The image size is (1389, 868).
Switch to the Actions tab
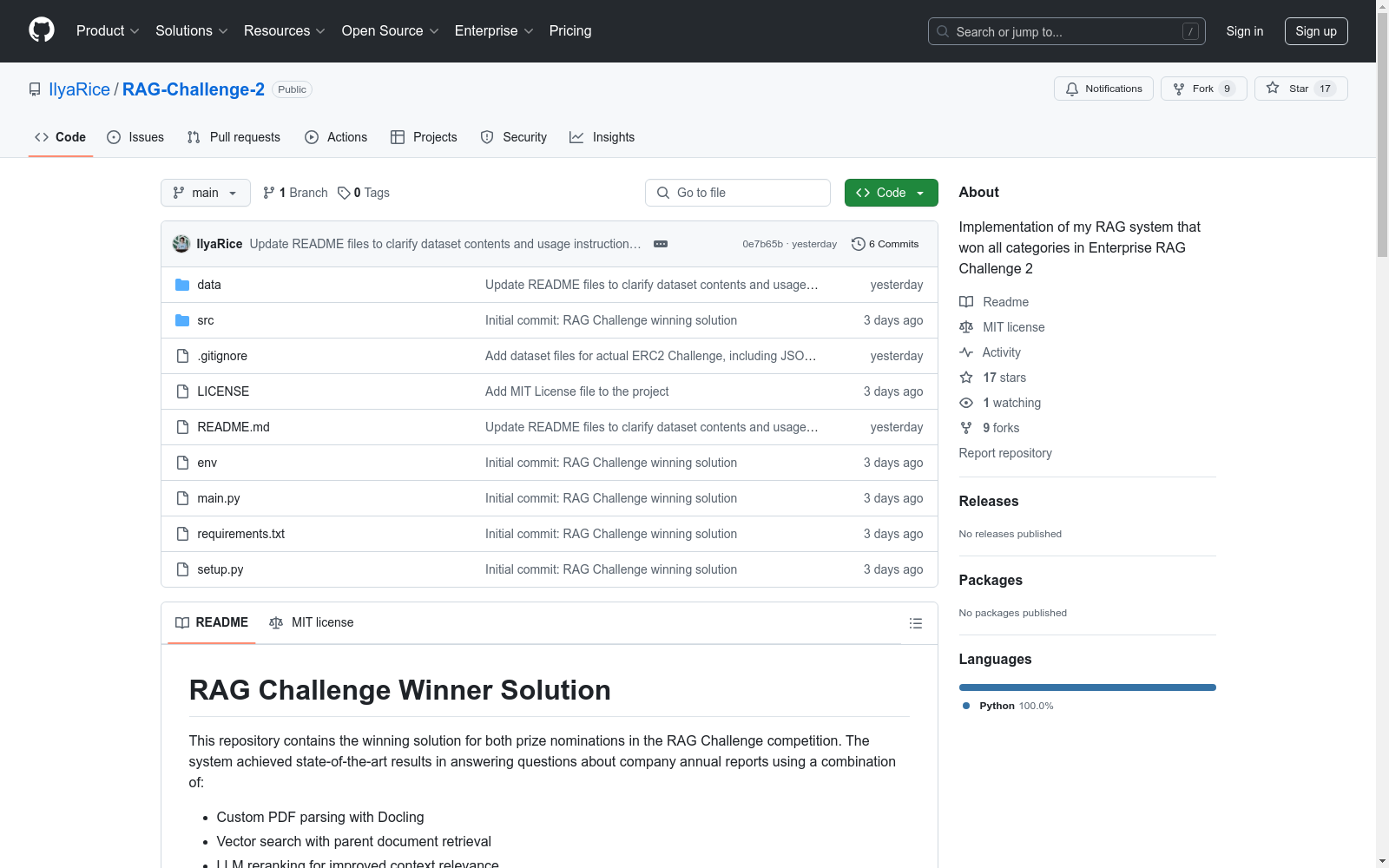pos(336,137)
